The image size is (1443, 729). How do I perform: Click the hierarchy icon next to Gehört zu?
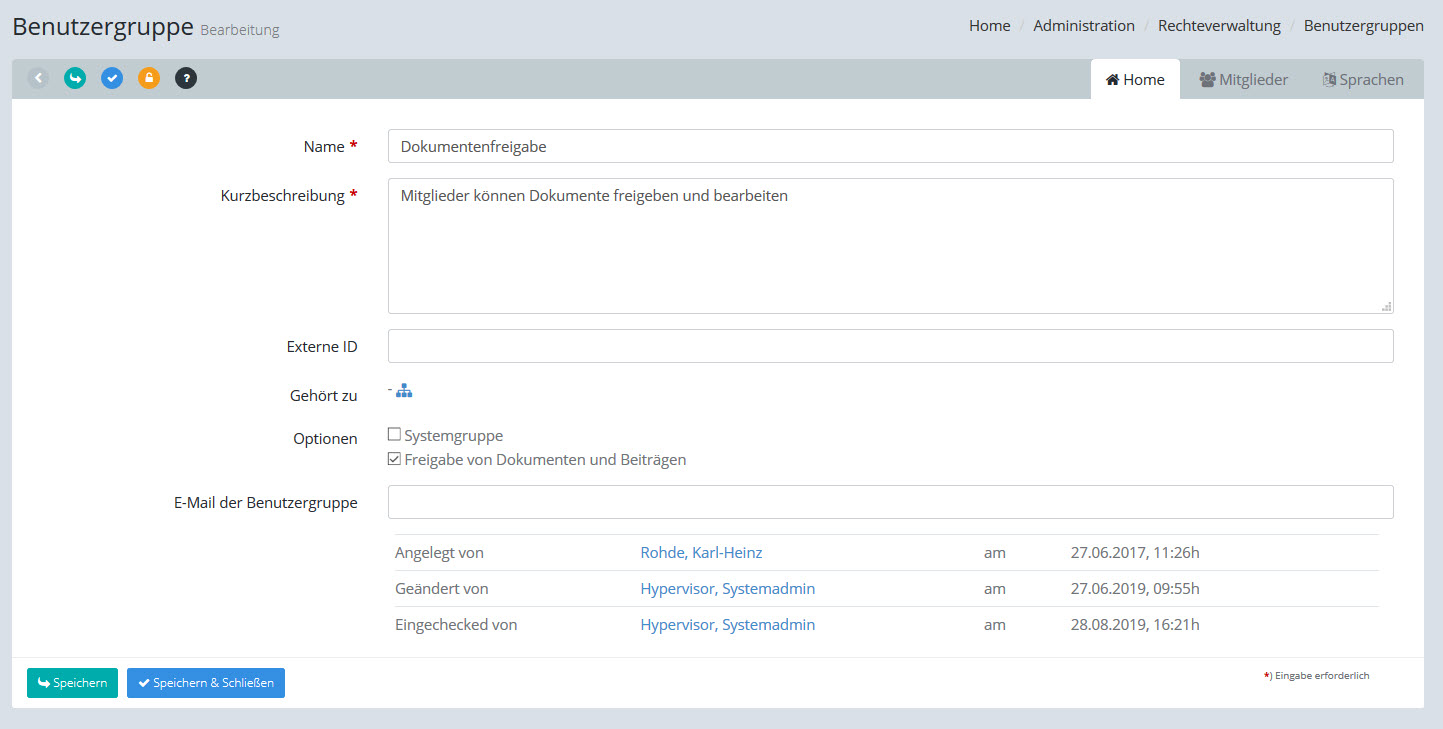404,391
